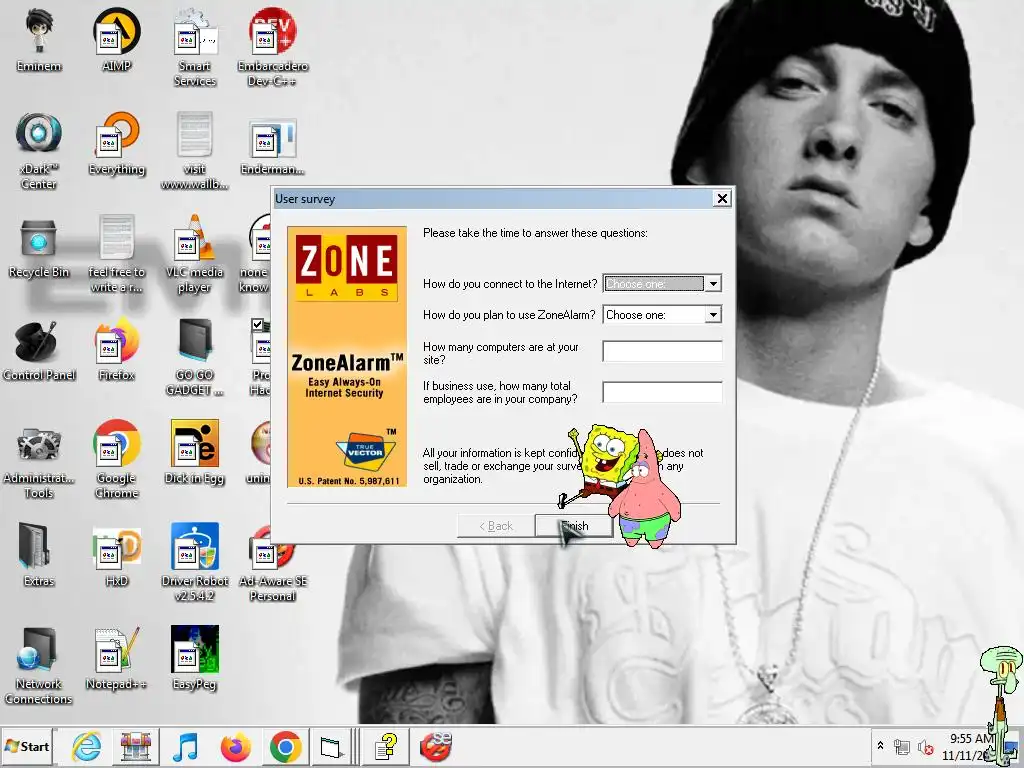Open the store-front taskbar icon
The height and width of the screenshot is (768, 1024).
136,746
